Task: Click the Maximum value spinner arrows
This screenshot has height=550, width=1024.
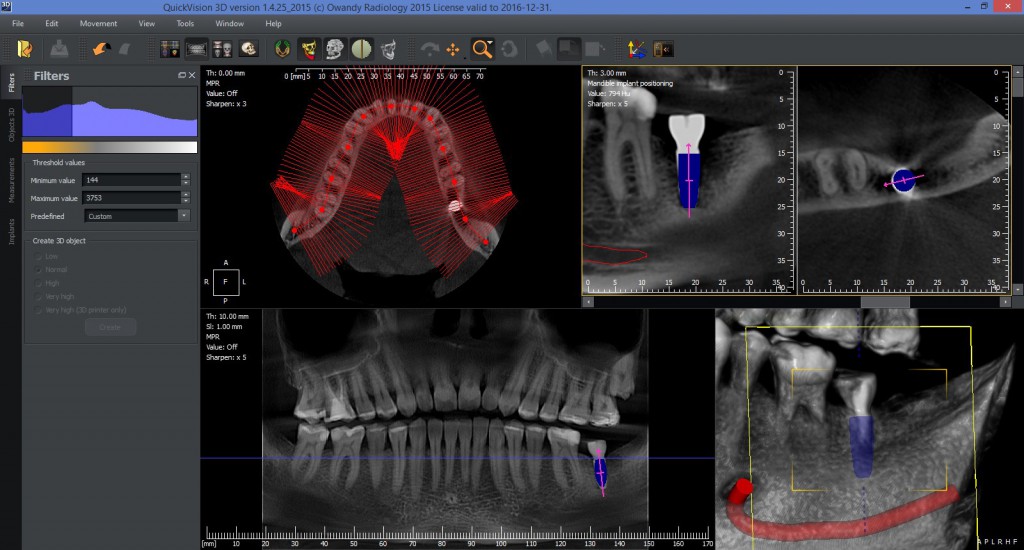Action: click(185, 198)
